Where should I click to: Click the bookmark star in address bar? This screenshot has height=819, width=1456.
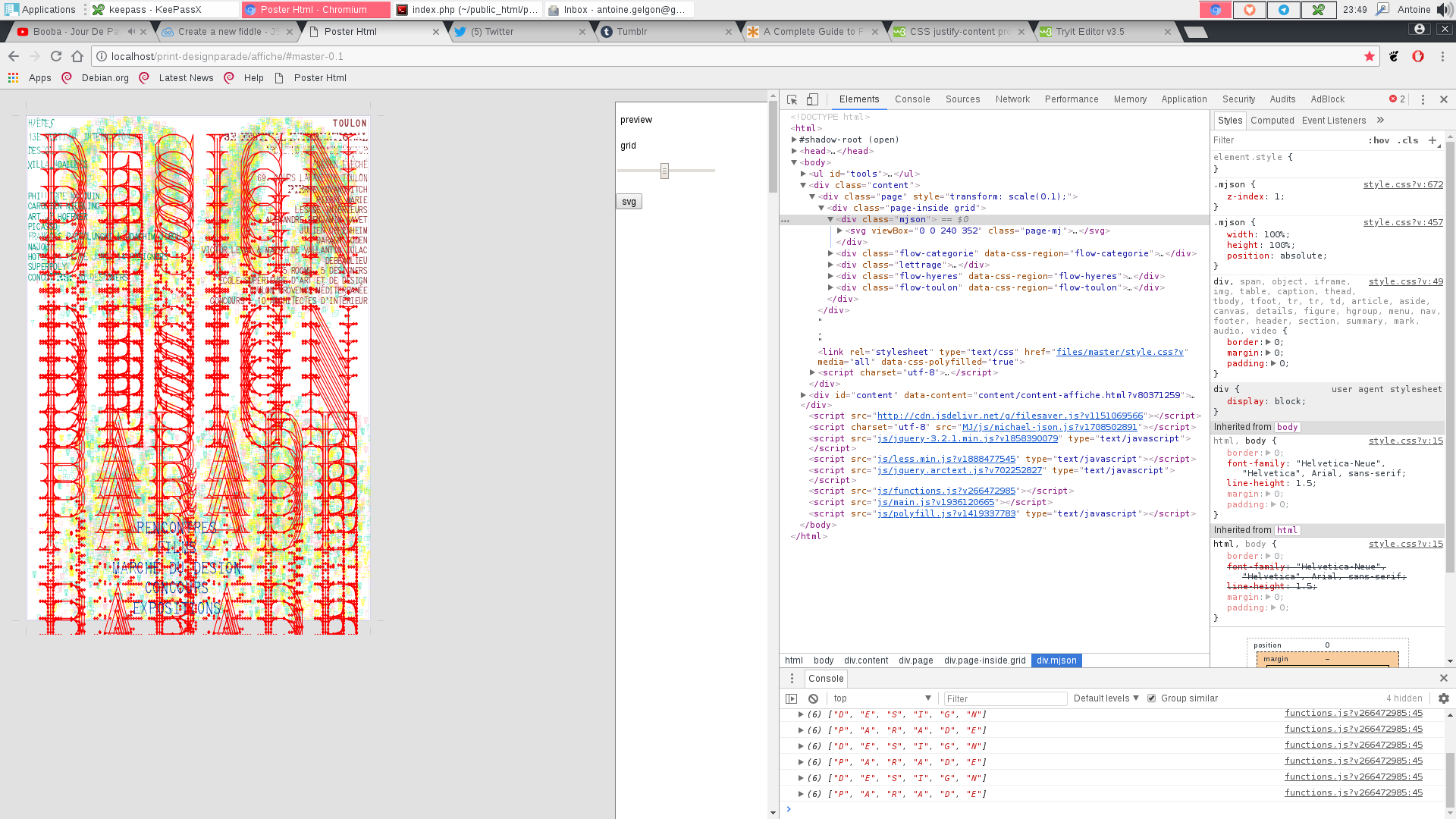click(1369, 56)
